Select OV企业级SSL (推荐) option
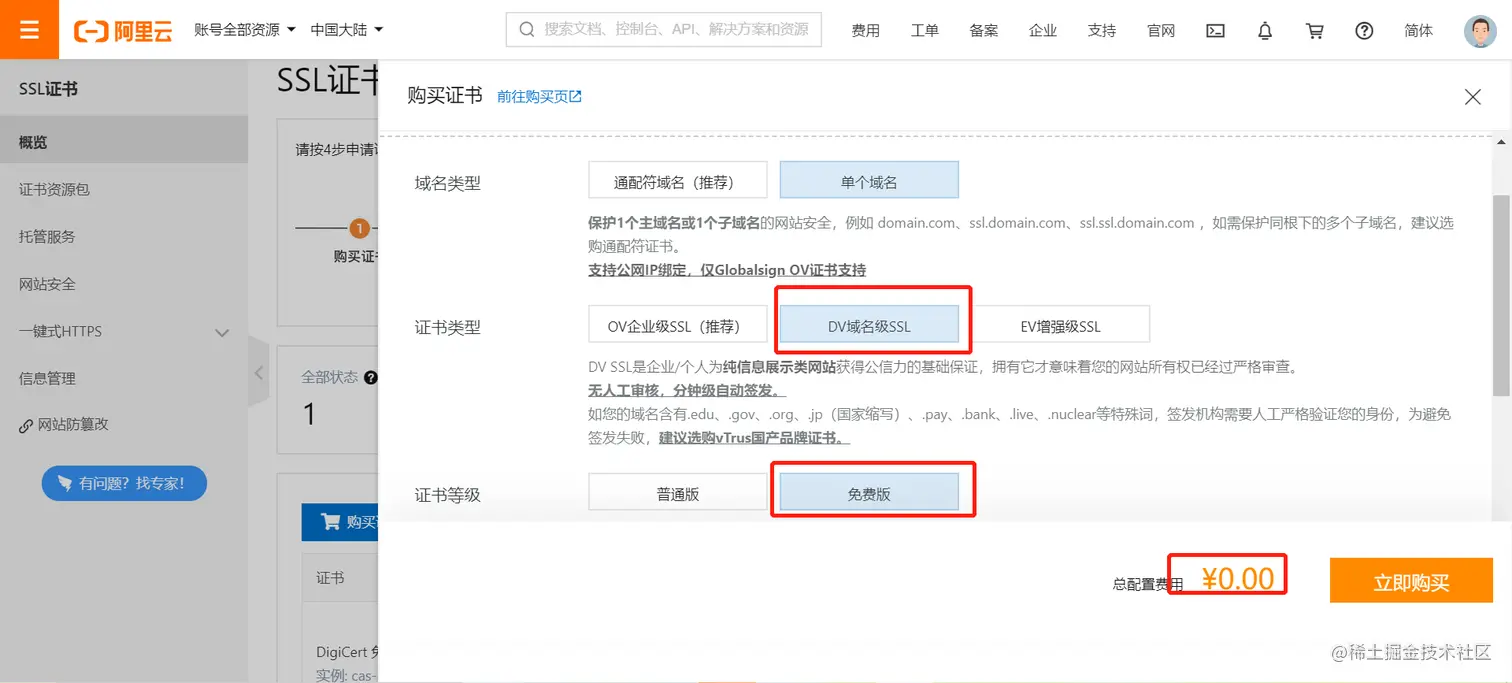This screenshot has height=683, width=1512. point(678,324)
